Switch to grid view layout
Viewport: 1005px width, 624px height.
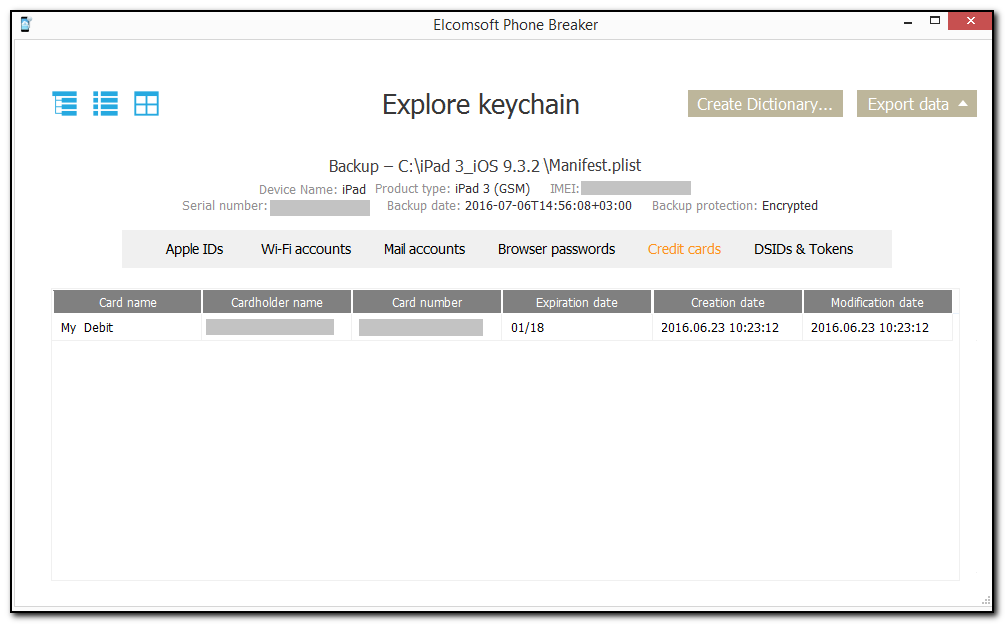coord(146,103)
